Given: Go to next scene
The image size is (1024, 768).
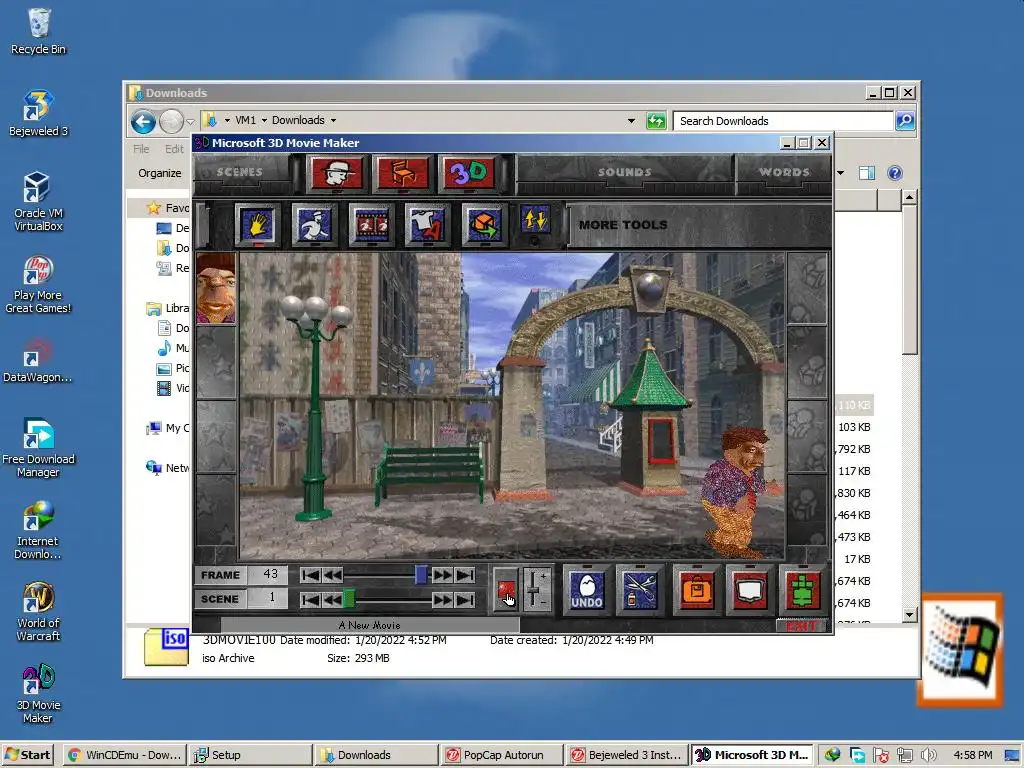Looking at the screenshot, I should (442, 600).
